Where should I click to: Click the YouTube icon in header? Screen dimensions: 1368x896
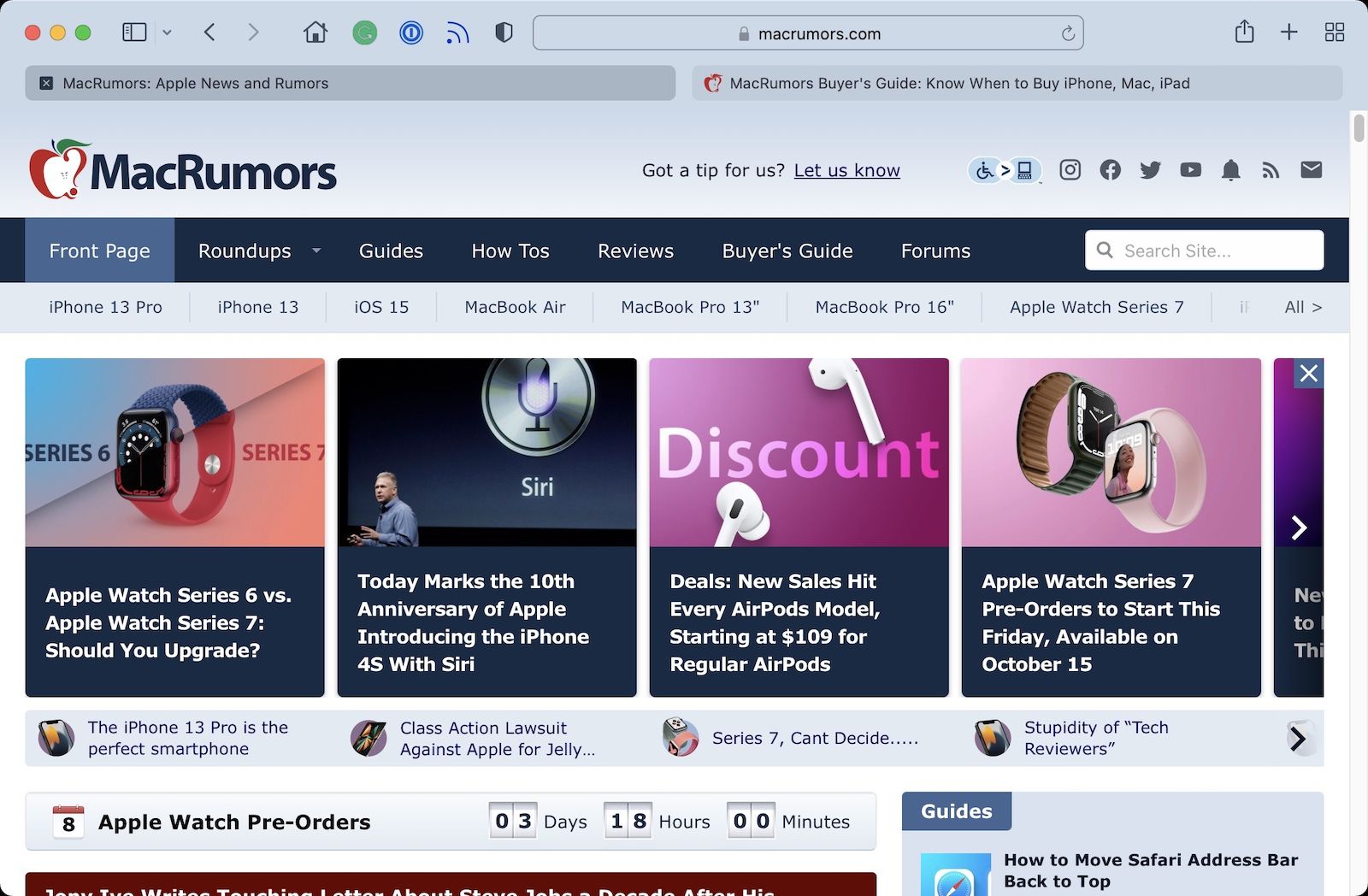point(1190,170)
